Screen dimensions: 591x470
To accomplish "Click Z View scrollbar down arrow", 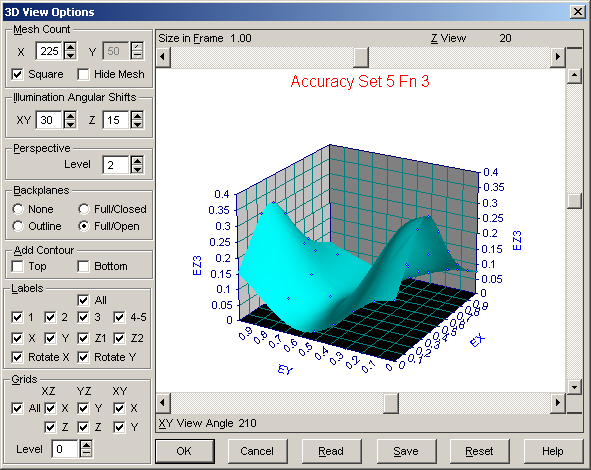I will pyautogui.click(x=574, y=386).
